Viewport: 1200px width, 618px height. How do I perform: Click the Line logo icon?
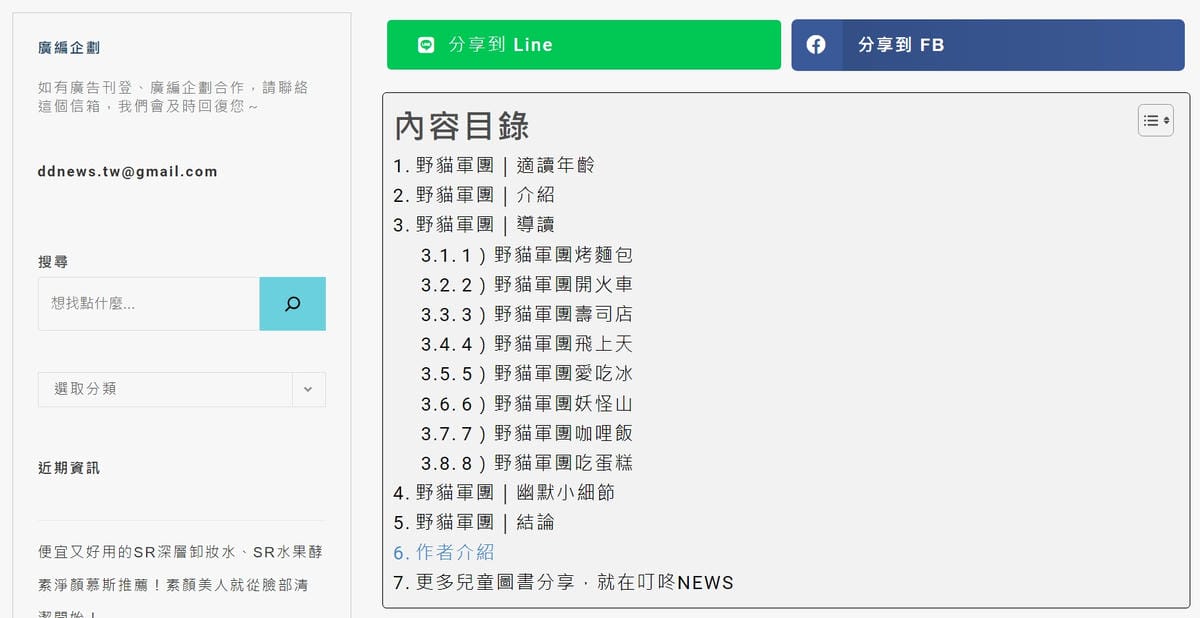coord(426,45)
